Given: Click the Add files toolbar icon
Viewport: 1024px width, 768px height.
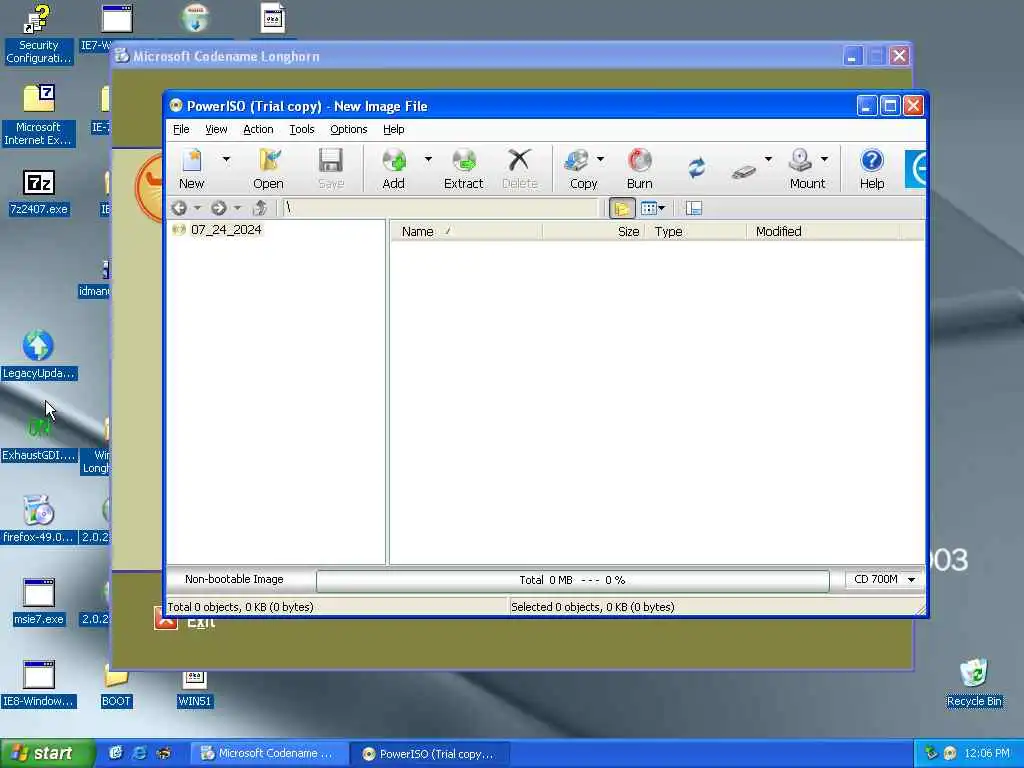Looking at the screenshot, I should click(393, 168).
